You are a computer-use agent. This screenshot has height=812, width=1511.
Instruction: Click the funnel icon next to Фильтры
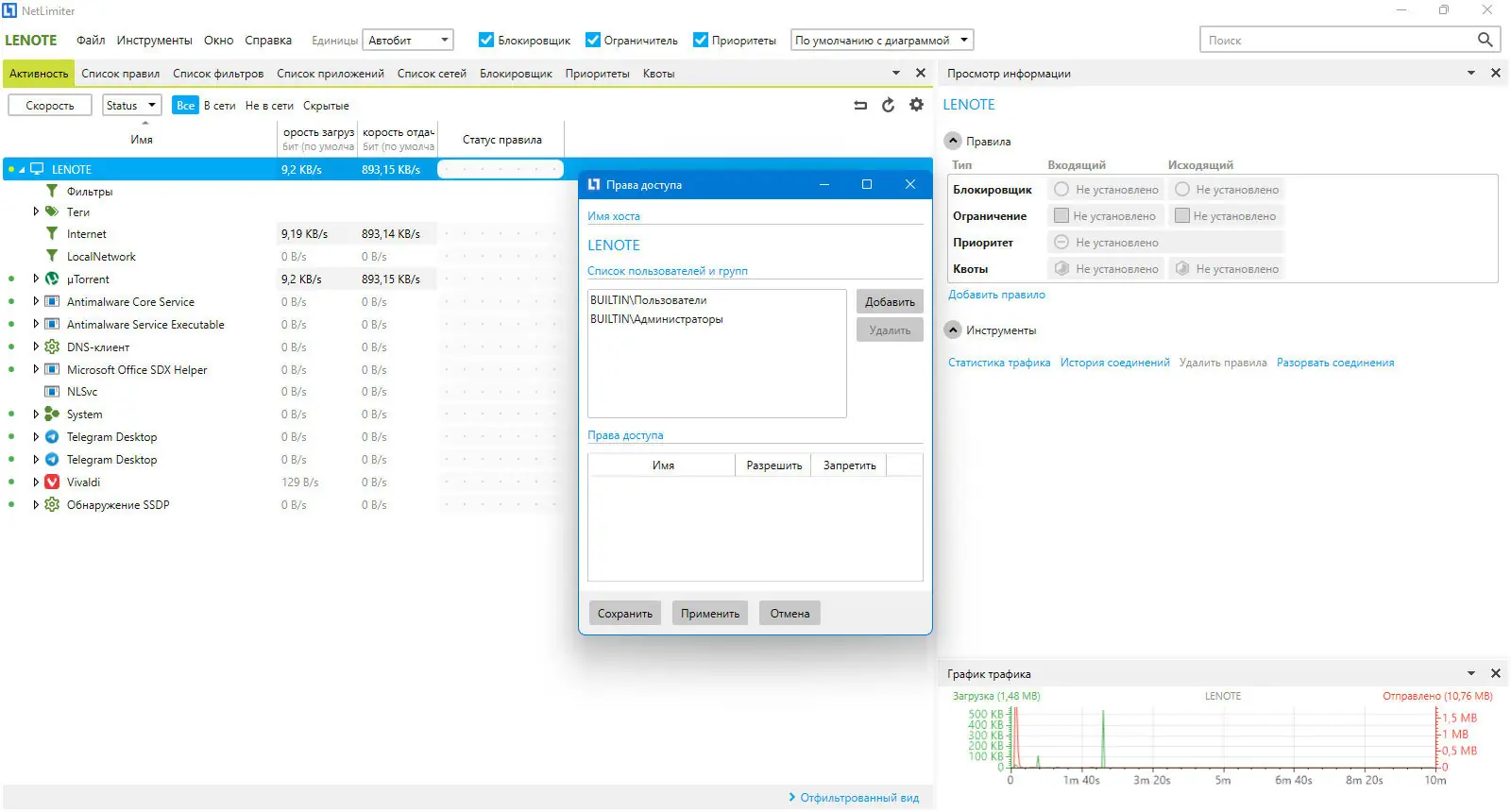click(52, 191)
